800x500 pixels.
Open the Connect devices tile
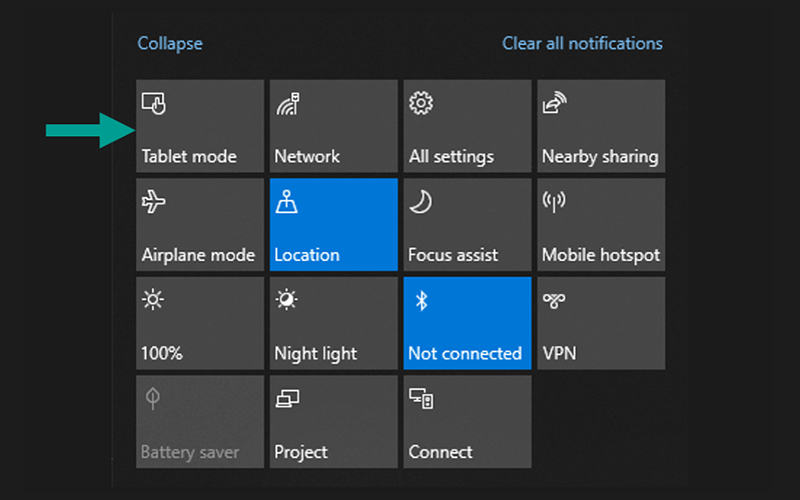coord(467,422)
